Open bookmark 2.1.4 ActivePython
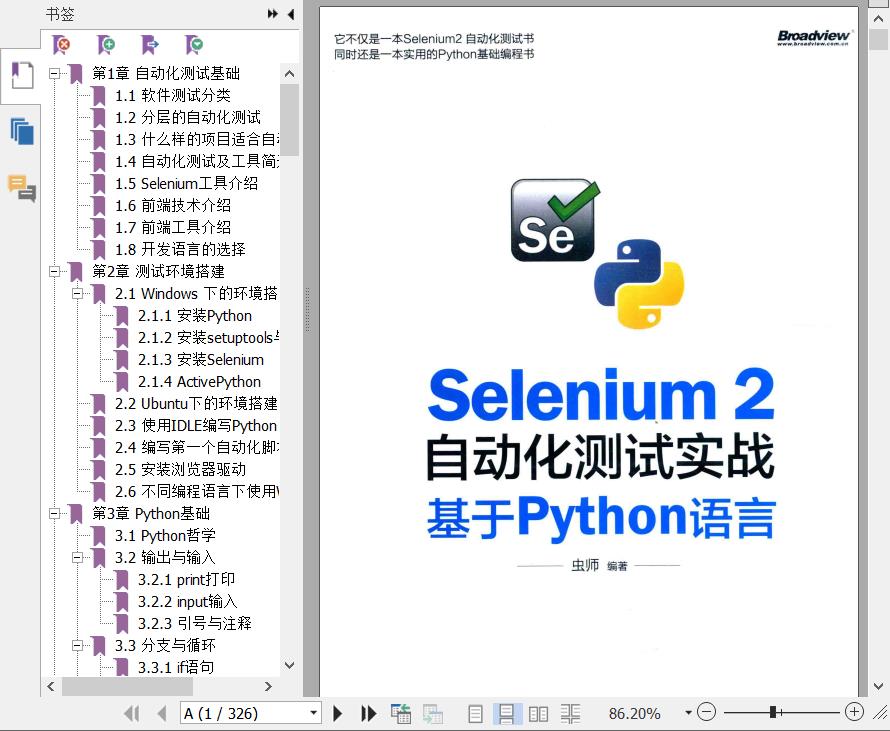Screen dimensions: 890x731 pyautogui.click(x=199, y=381)
